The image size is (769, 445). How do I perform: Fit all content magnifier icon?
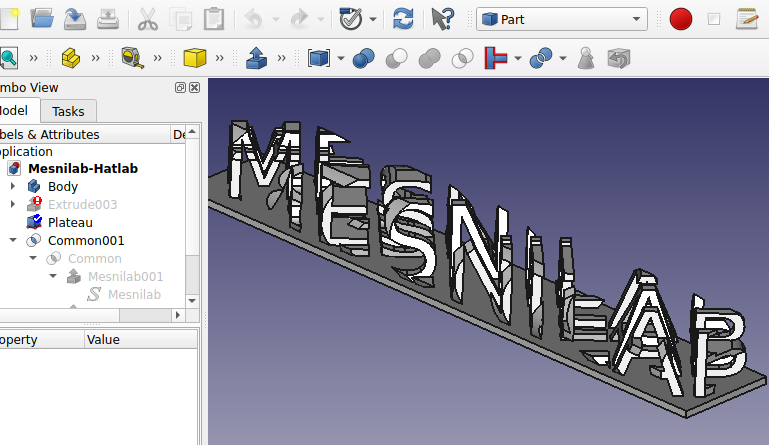[x=9, y=58]
